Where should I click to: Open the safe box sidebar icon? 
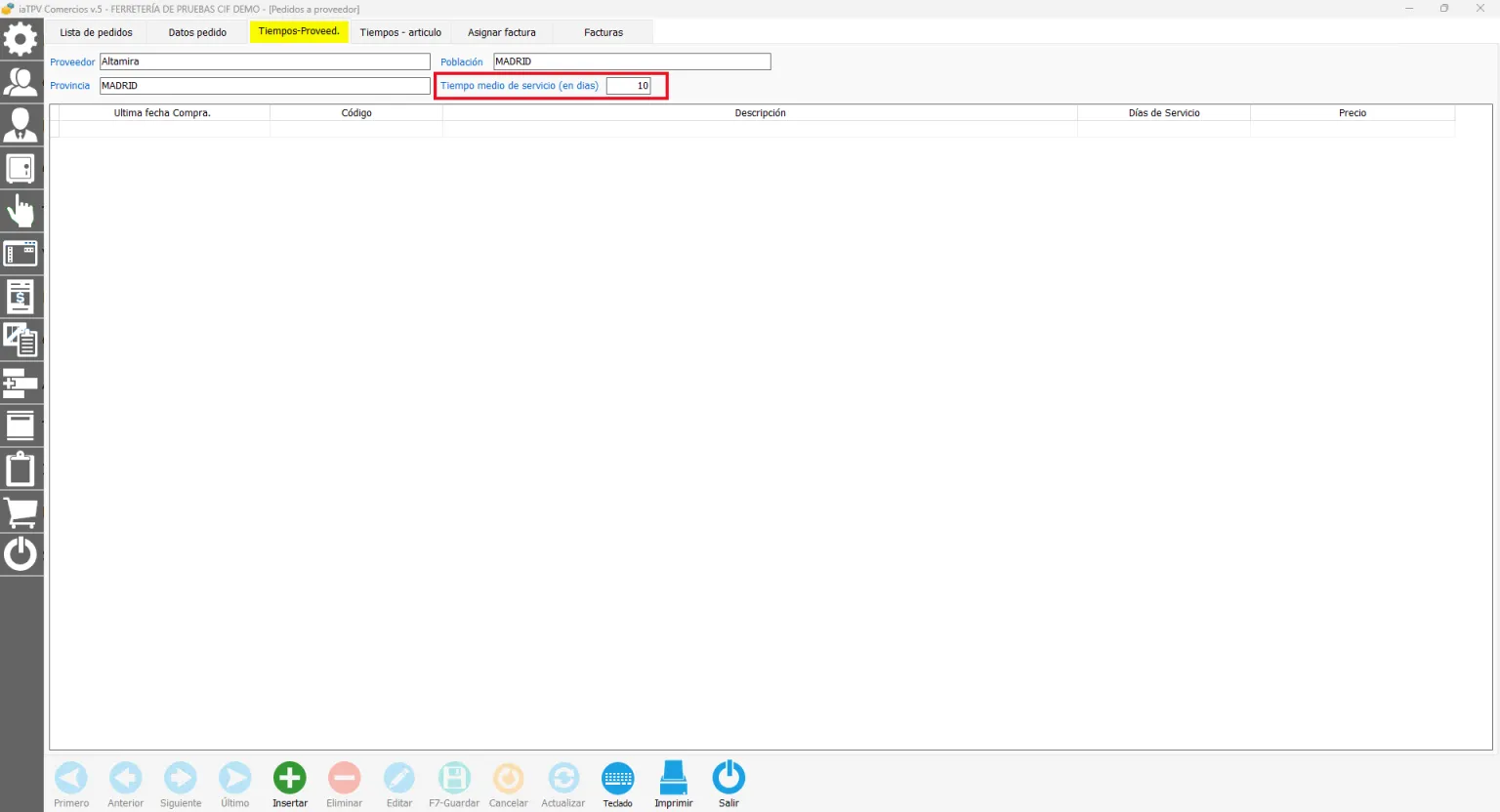click(21, 168)
